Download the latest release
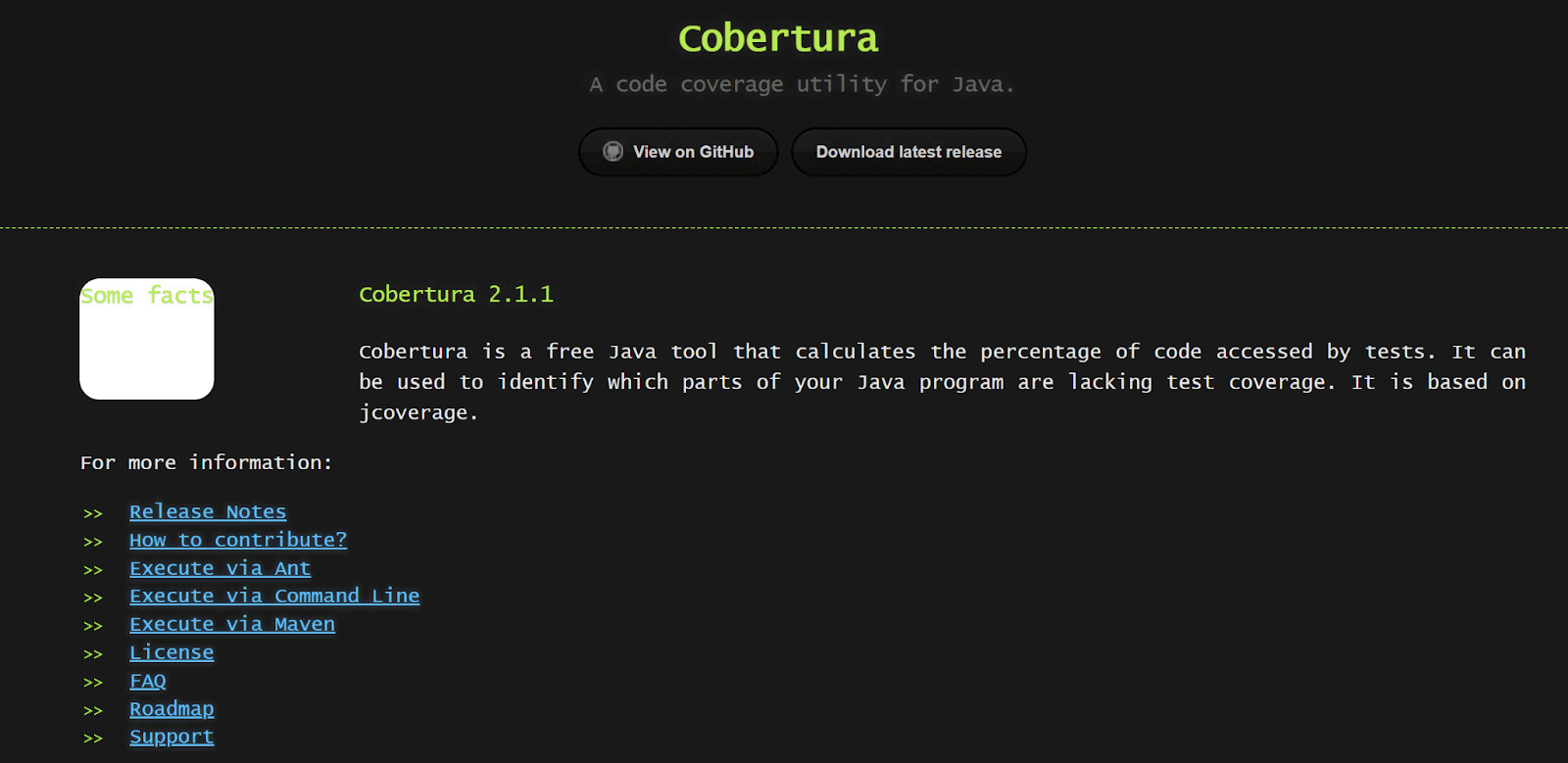1568x763 pixels. (x=908, y=152)
